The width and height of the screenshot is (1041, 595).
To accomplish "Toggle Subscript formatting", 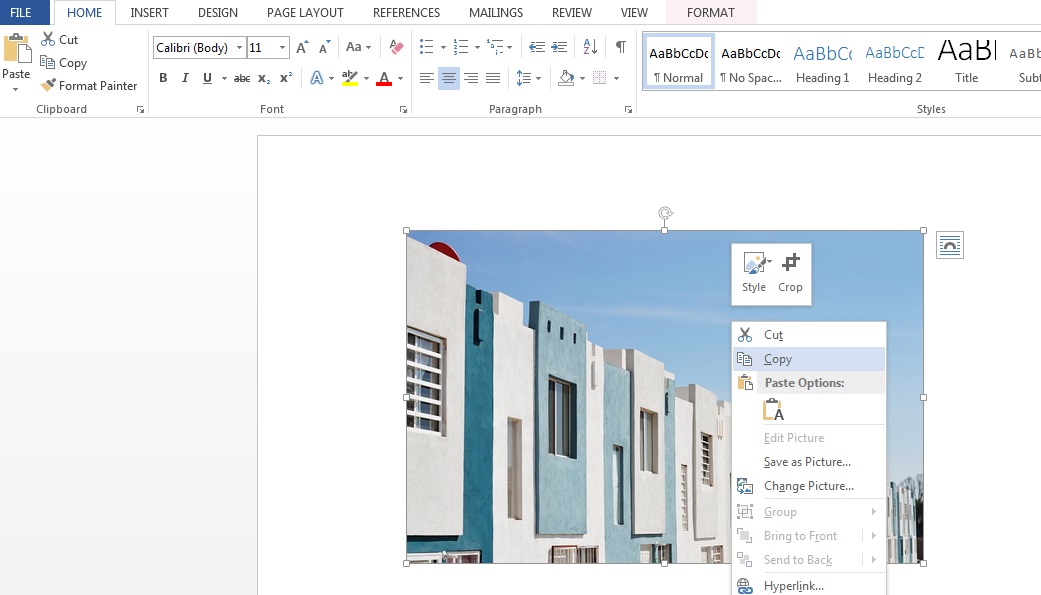I will coord(264,78).
